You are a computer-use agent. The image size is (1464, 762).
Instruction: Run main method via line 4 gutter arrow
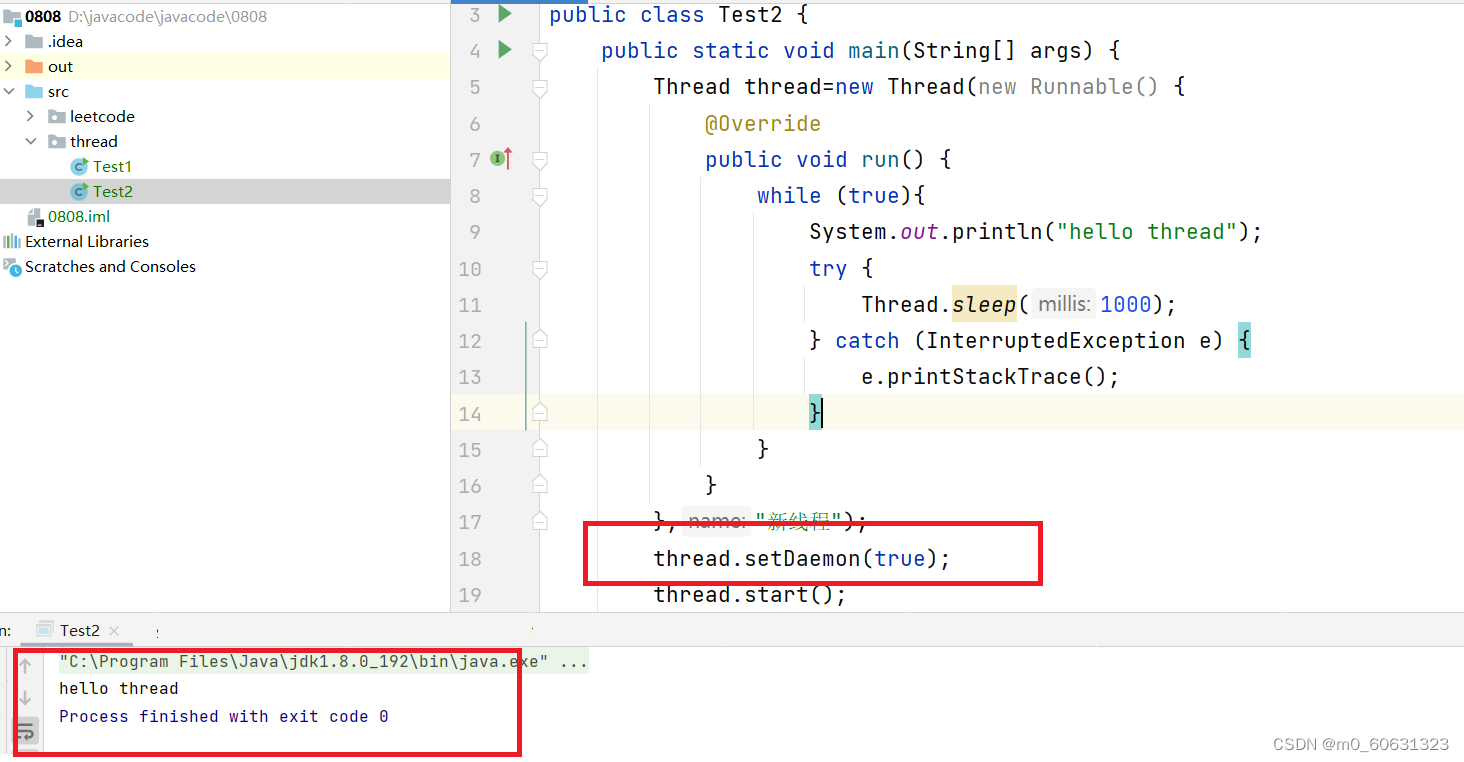[505, 49]
